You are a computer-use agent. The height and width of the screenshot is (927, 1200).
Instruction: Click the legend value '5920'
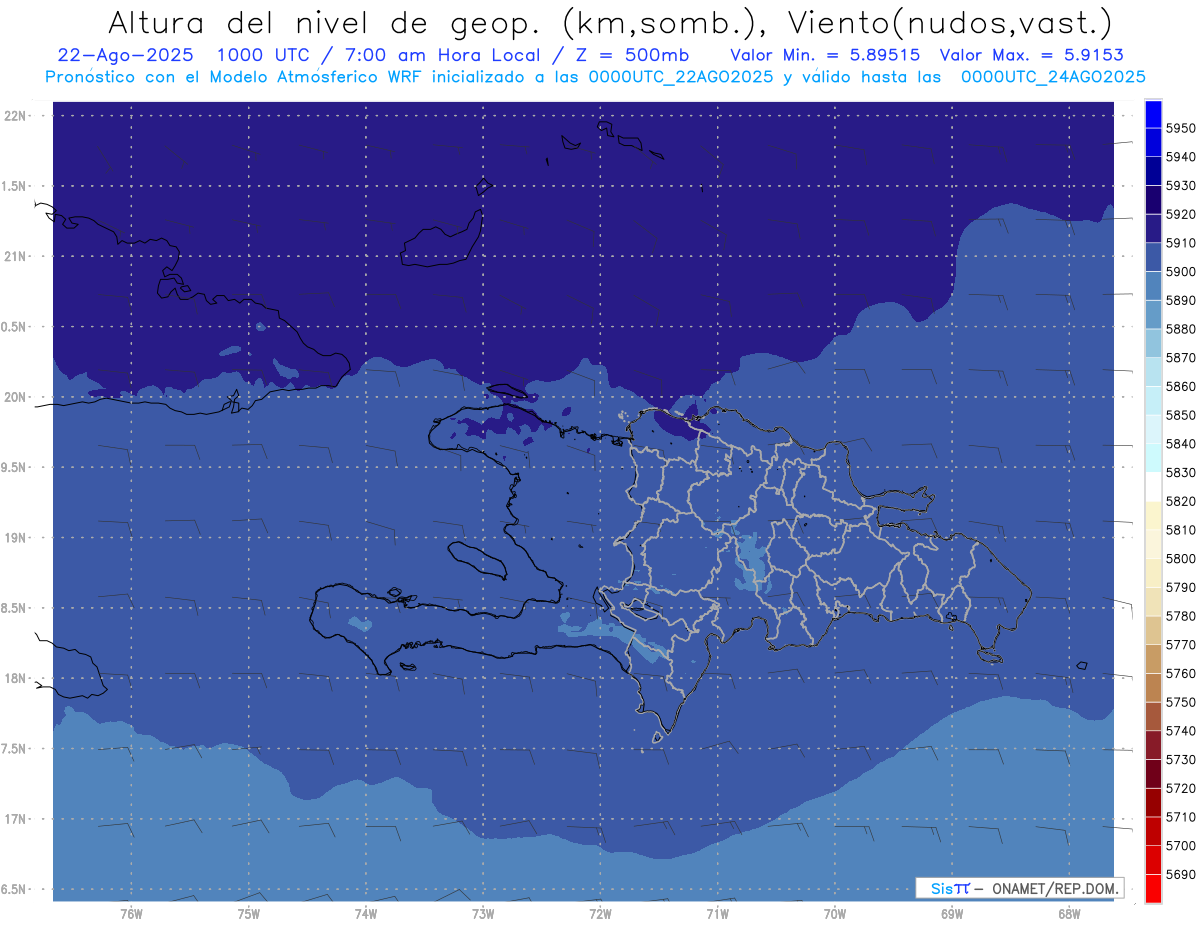pyautogui.click(x=1180, y=214)
